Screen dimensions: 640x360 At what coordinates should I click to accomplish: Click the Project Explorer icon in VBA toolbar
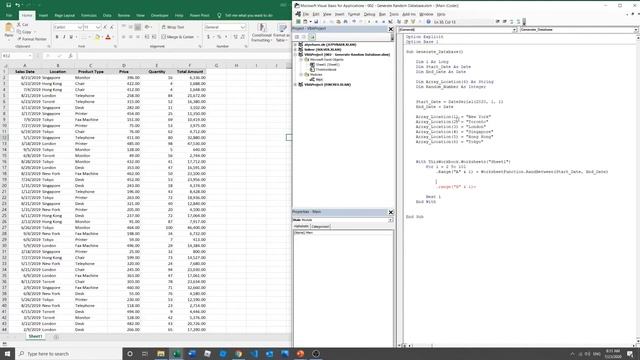pyautogui.click(x=399, y=22)
